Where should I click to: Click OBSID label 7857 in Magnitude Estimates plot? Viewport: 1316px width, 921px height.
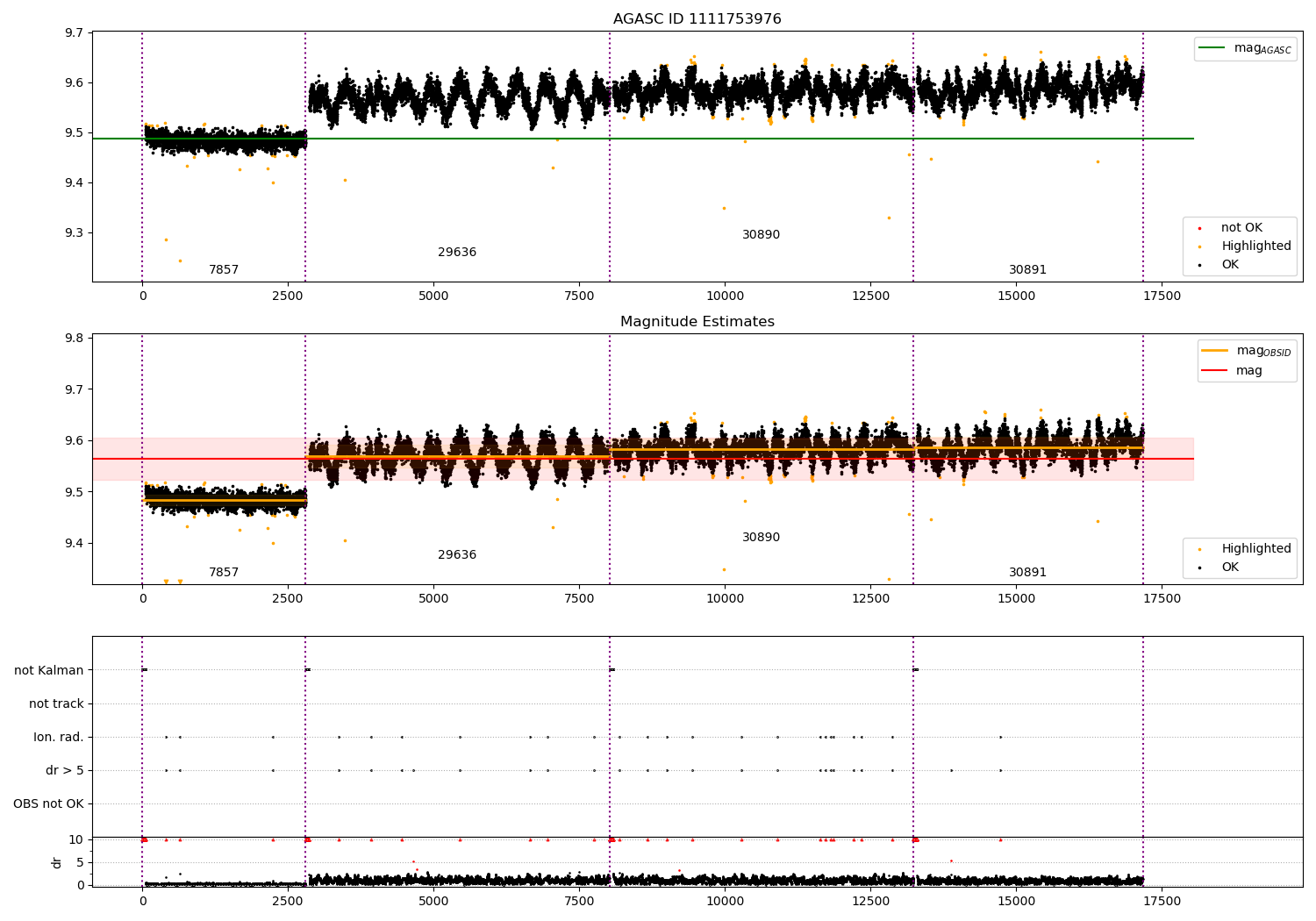point(224,573)
